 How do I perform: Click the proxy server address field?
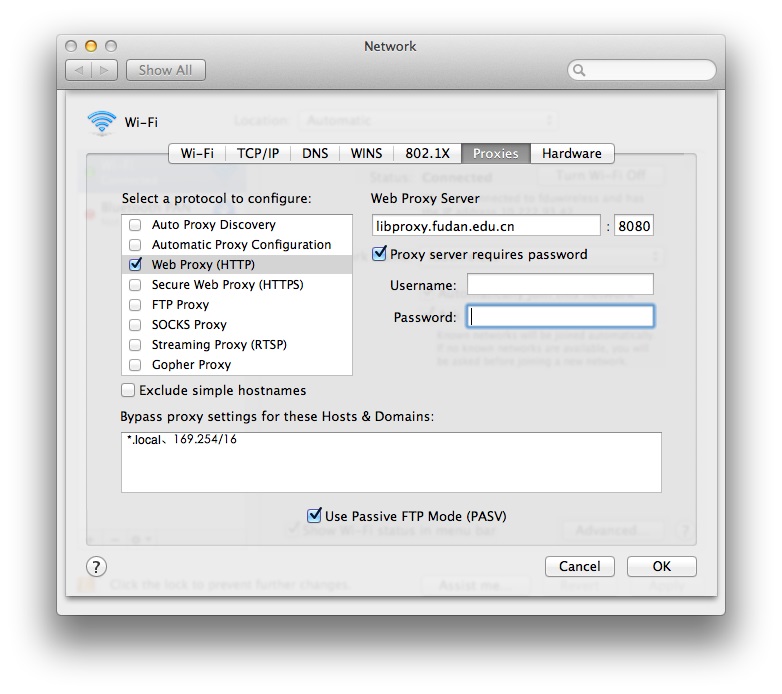coord(486,226)
